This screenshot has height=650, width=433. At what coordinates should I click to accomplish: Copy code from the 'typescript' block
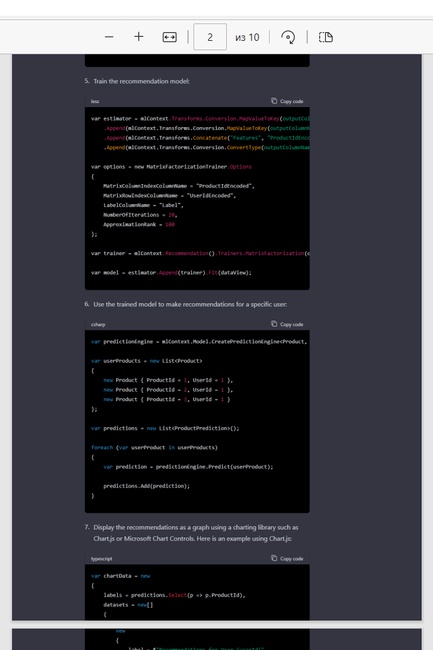287,558
